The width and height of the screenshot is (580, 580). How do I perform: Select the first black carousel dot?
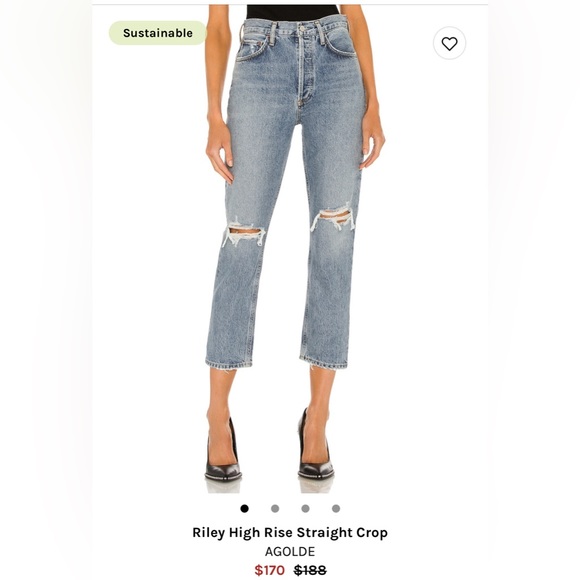[245, 509]
